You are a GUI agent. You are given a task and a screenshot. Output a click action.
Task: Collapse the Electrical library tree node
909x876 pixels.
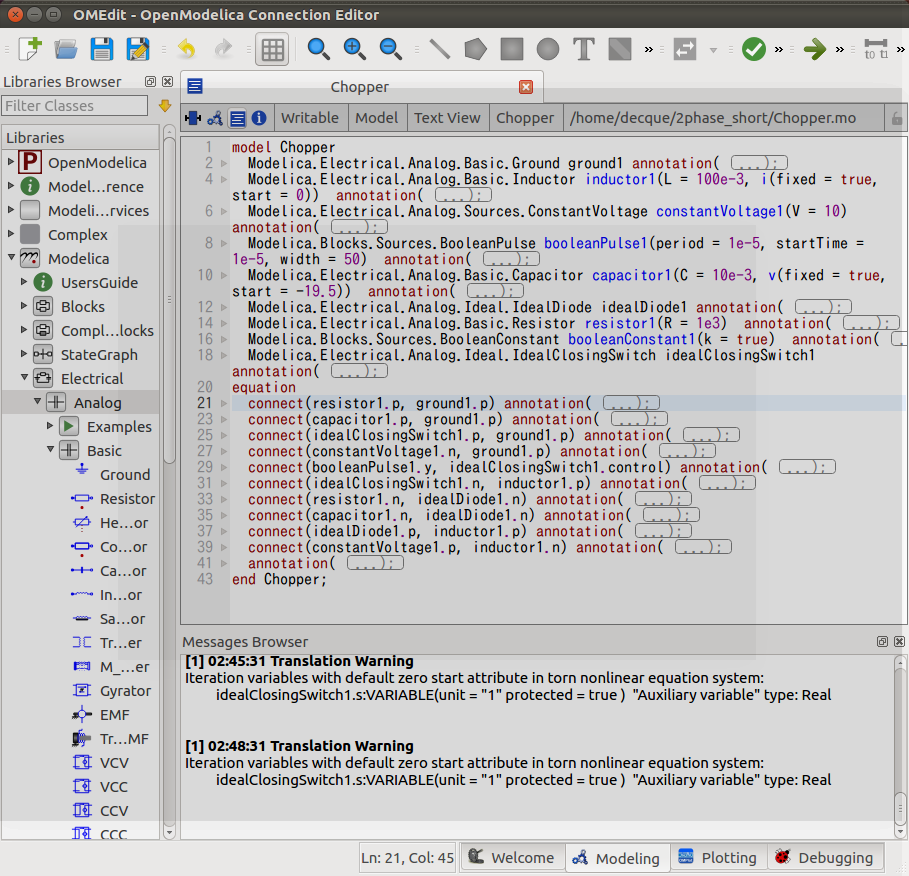pos(24,377)
